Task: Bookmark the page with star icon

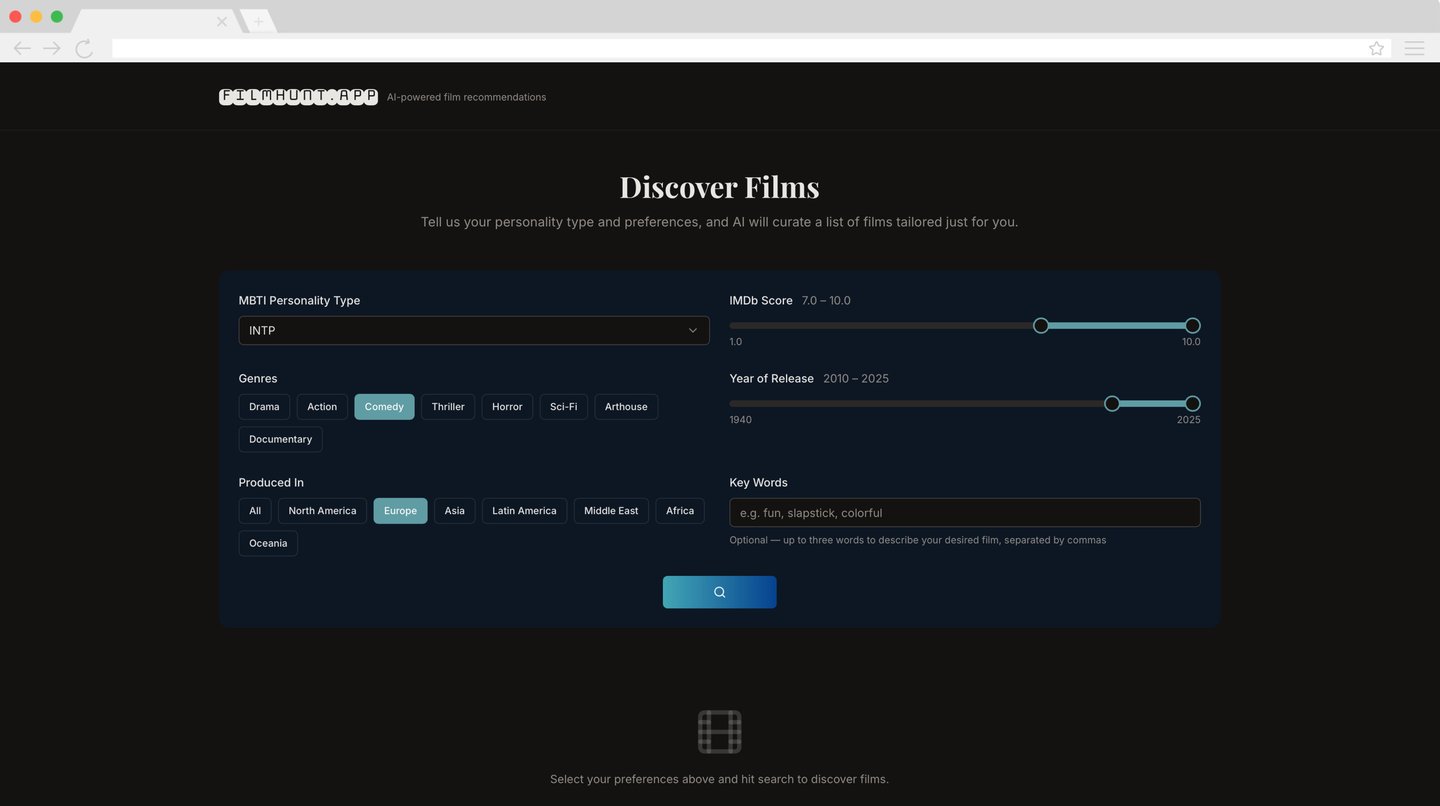Action: click(x=1376, y=48)
